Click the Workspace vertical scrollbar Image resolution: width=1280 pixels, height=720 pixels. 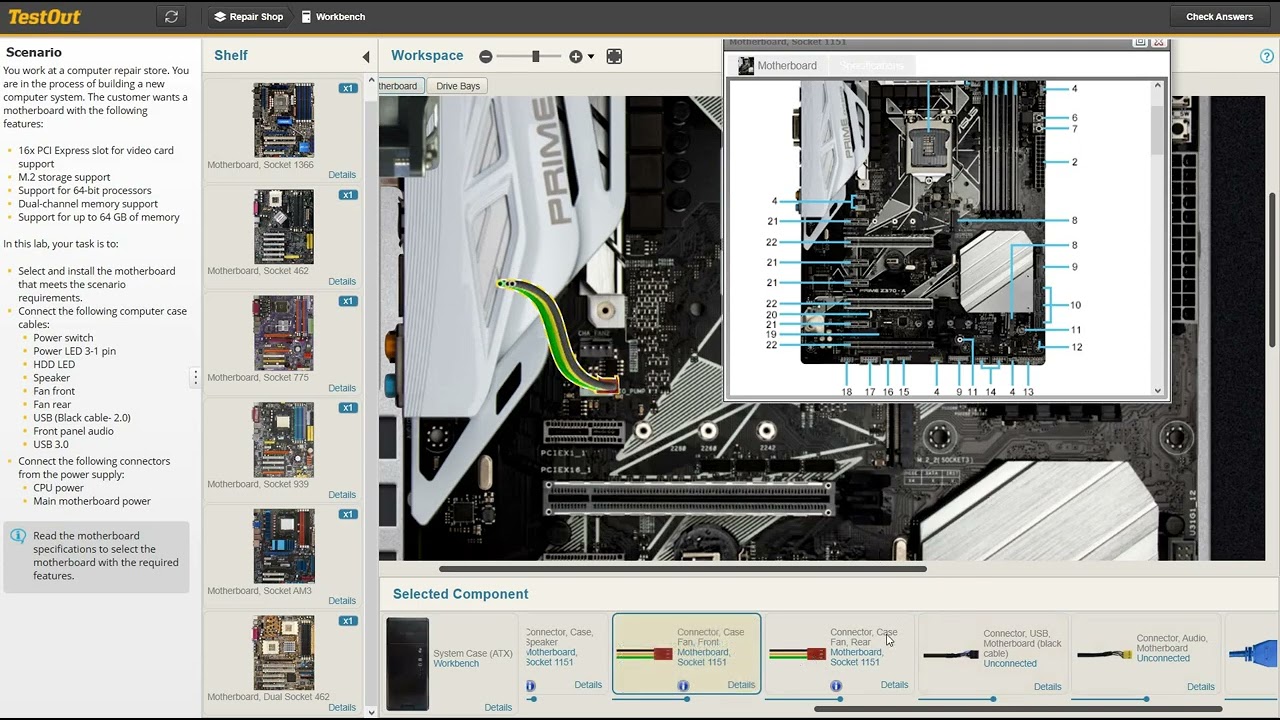click(1273, 269)
